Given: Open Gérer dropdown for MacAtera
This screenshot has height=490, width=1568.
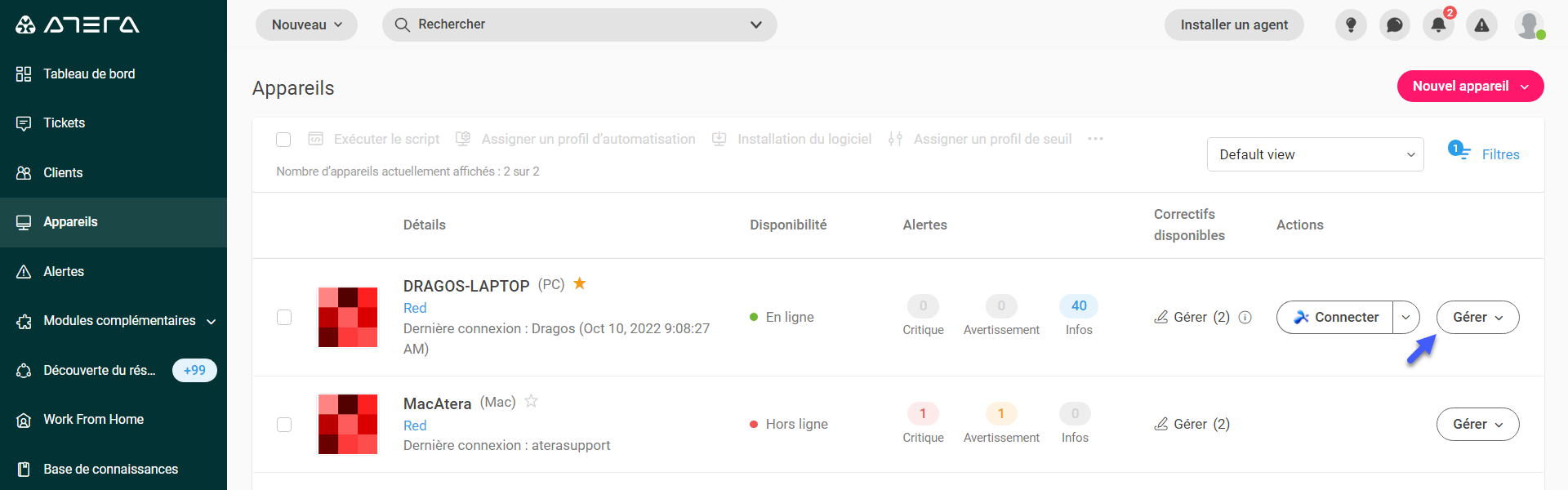Looking at the screenshot, I should (x=1477, y=424).
